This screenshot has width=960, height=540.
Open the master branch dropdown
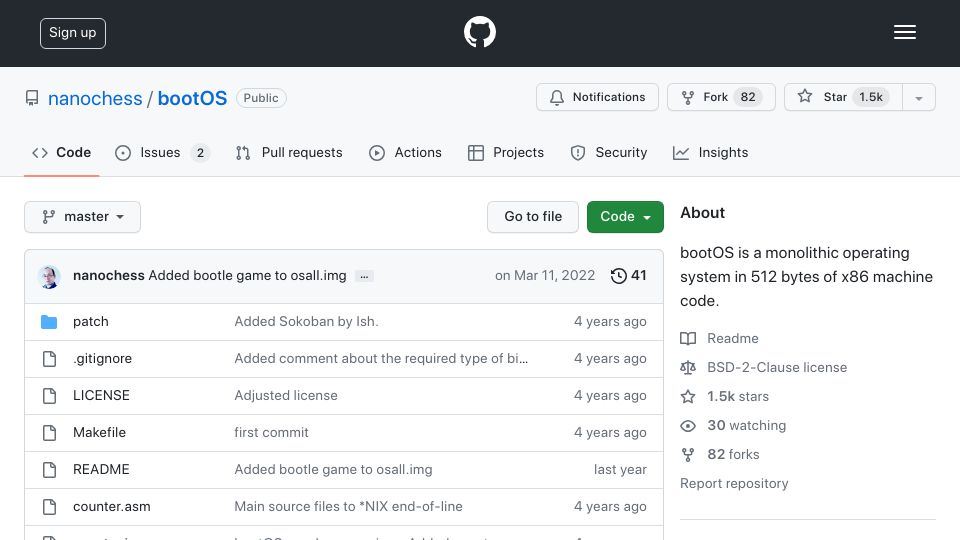point(83,217)
